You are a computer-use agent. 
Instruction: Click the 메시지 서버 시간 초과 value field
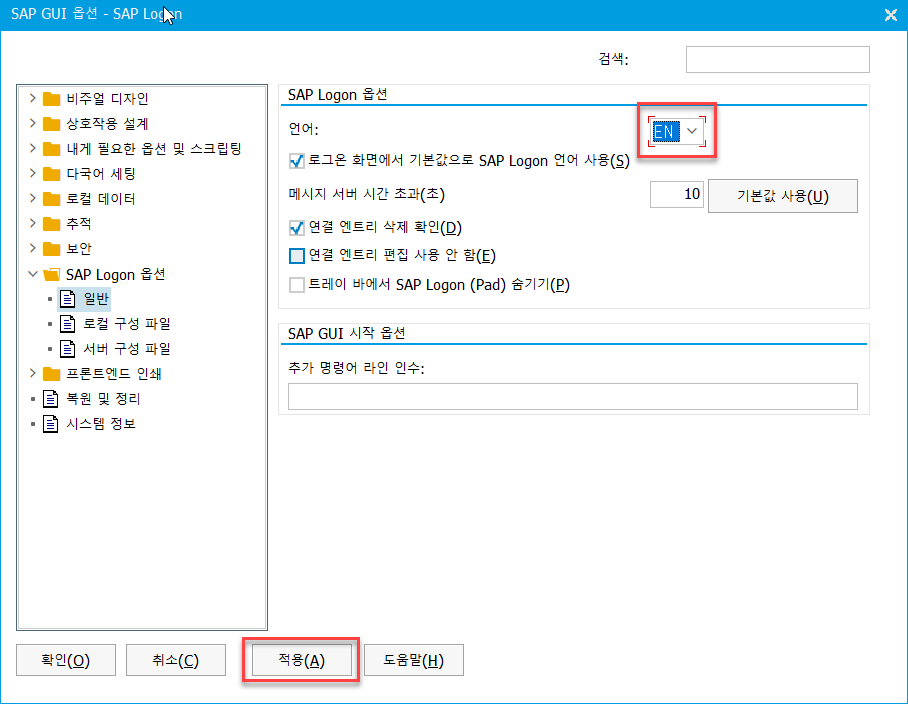[676, 195]
